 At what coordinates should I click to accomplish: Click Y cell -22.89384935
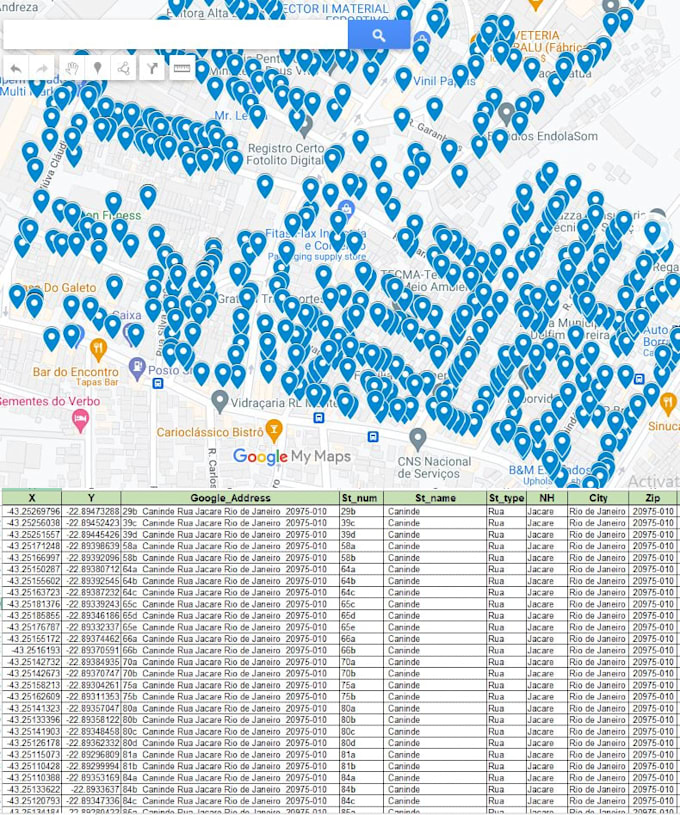[x=91, y=662]
